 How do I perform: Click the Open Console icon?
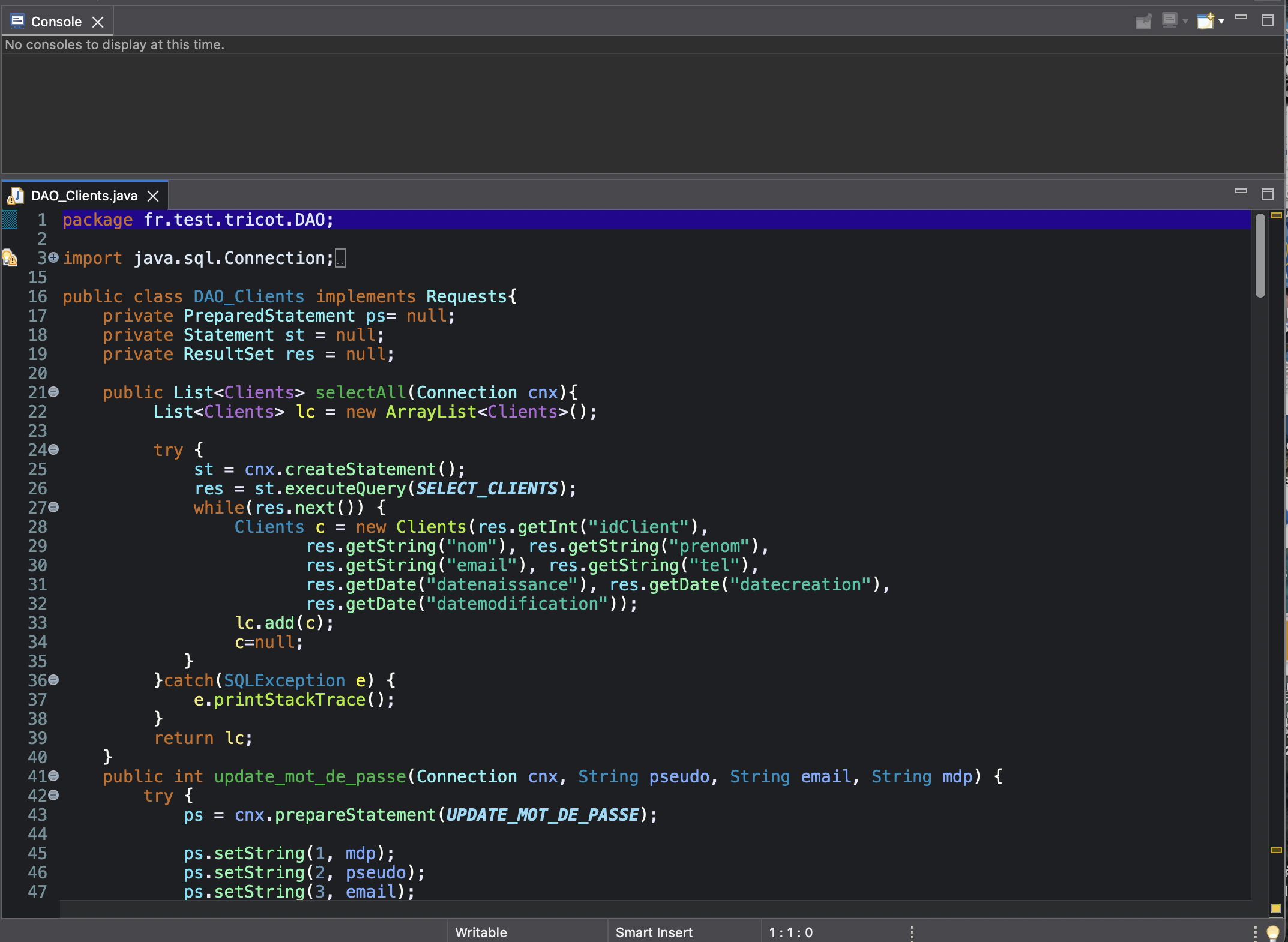[1206, 20]
